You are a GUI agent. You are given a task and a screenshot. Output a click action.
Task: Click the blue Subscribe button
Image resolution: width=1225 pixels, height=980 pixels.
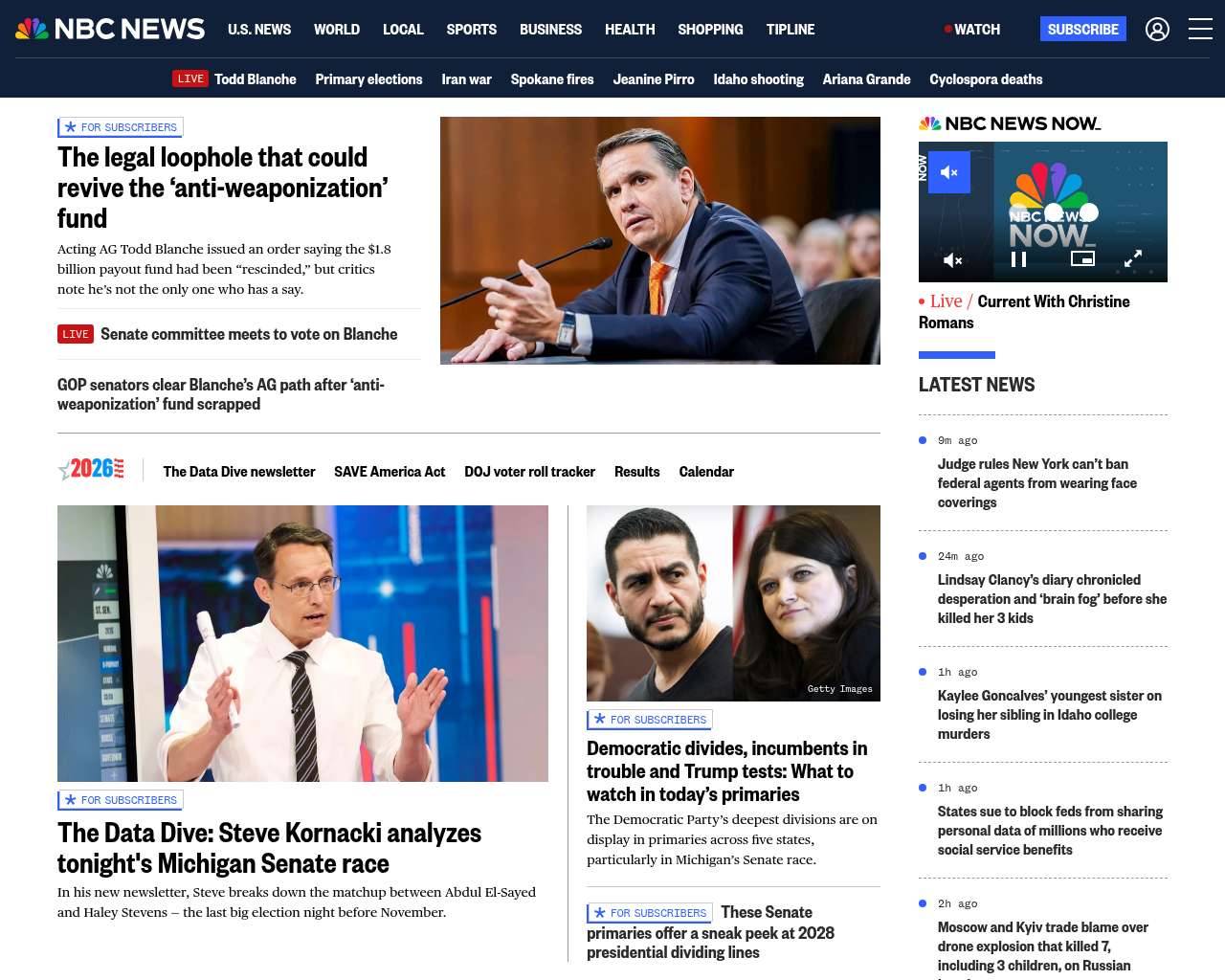pos(1083,29)
